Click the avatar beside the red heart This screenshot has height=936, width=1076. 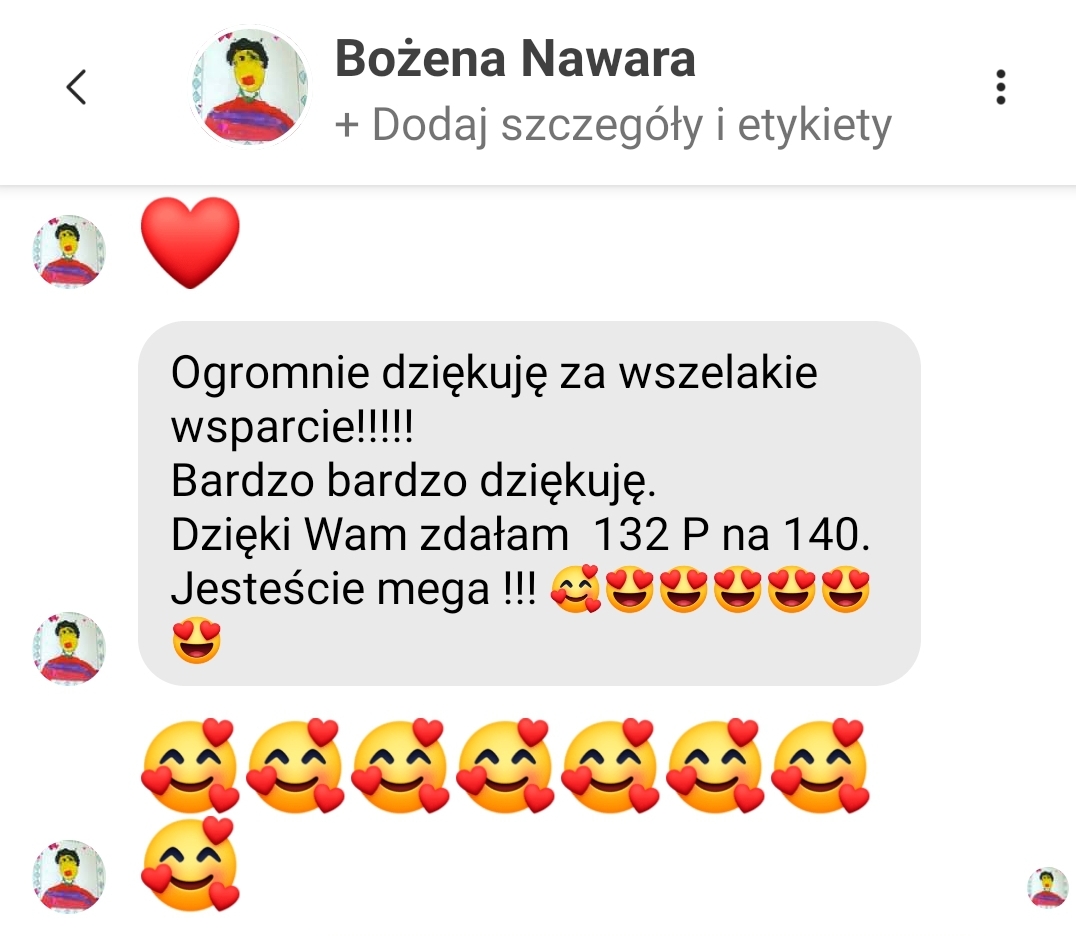point(69,251)
